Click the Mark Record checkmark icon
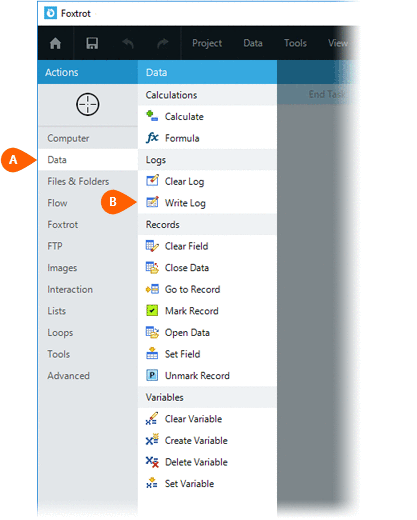This screenshot has width=417, height=520. (x=152, y=311)
